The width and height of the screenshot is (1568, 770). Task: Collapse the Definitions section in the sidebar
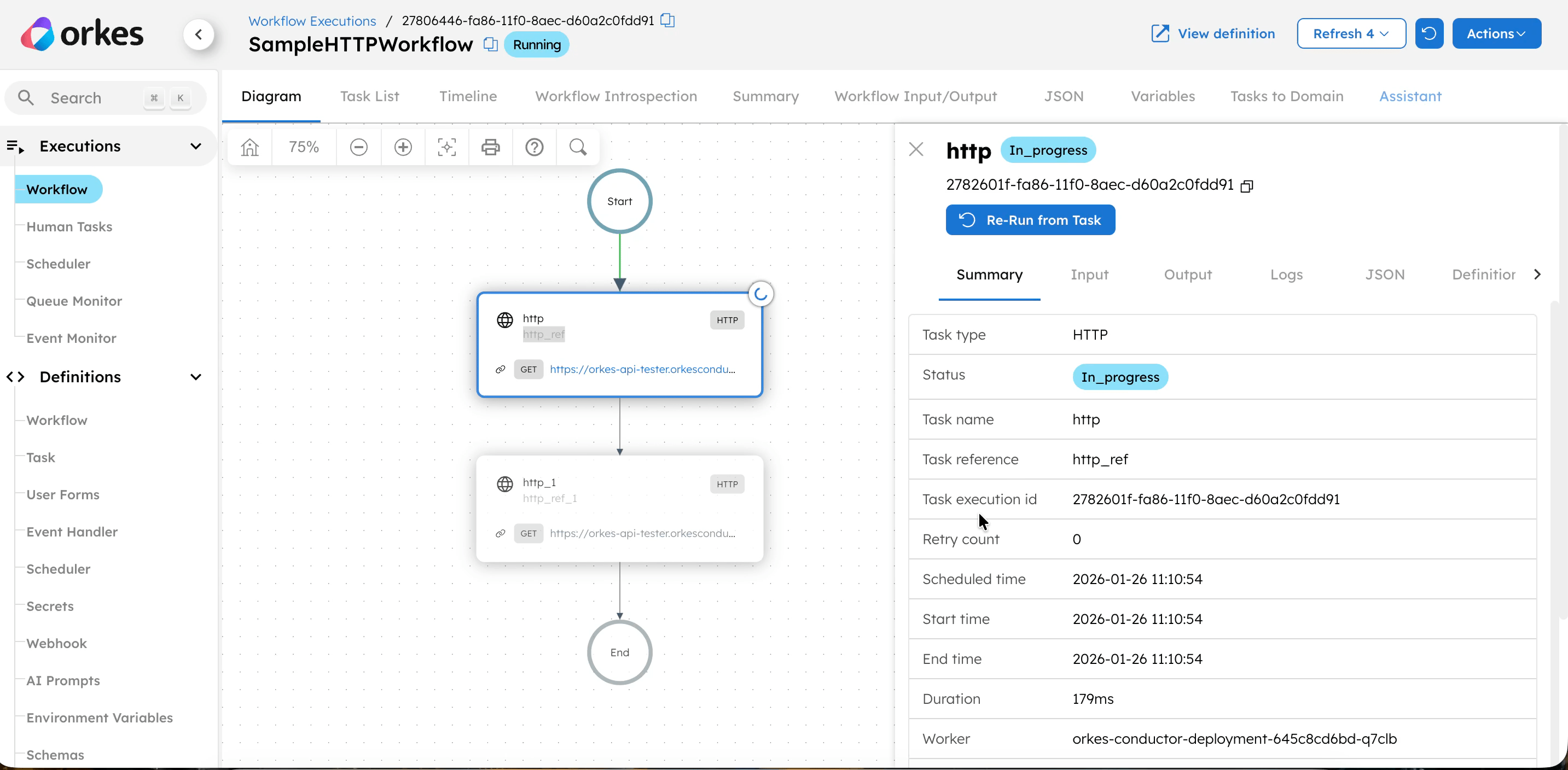pyautogui.click(x=195, y=376)
